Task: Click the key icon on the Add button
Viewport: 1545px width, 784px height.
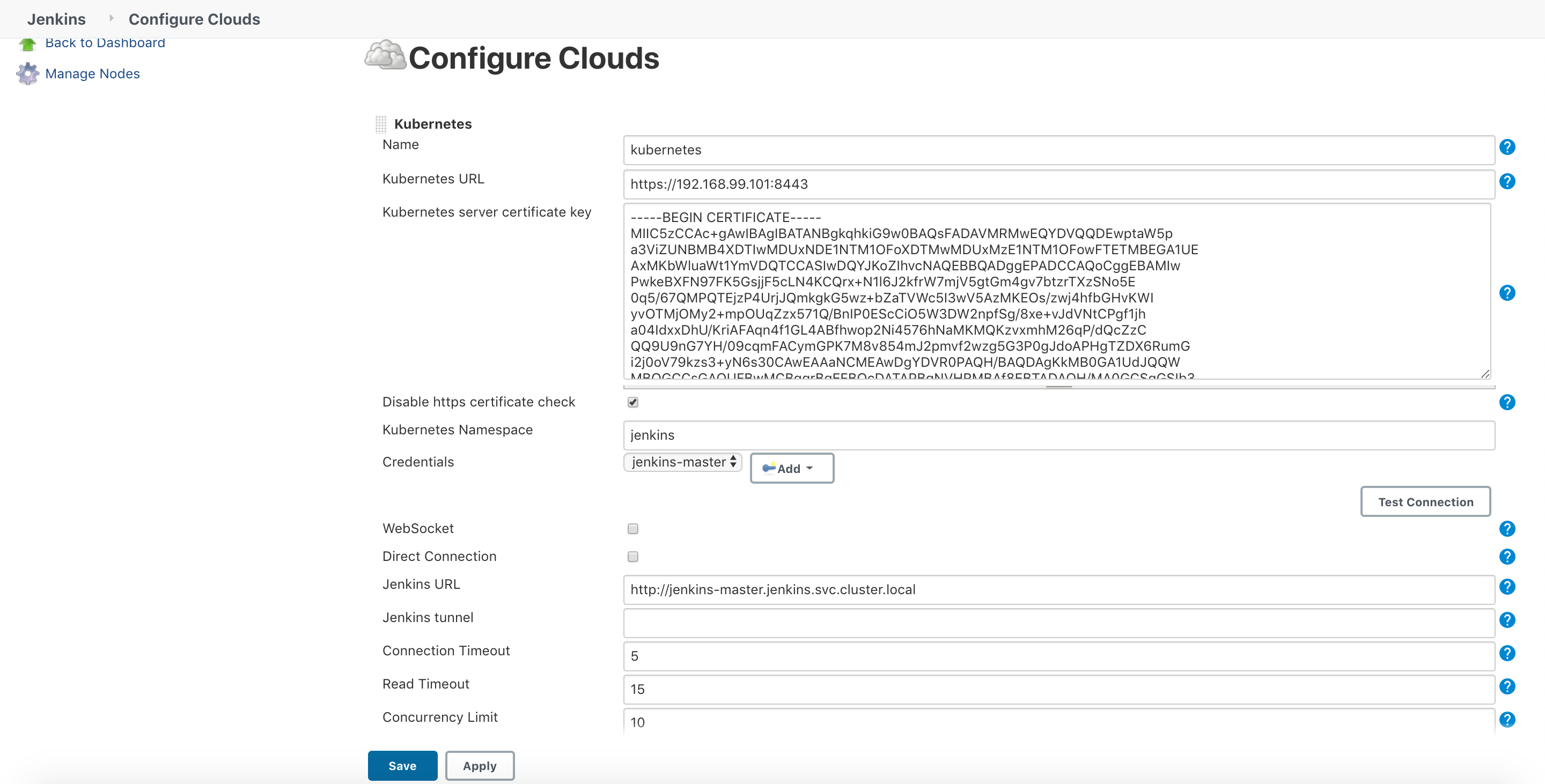Action: click(769, 468)
